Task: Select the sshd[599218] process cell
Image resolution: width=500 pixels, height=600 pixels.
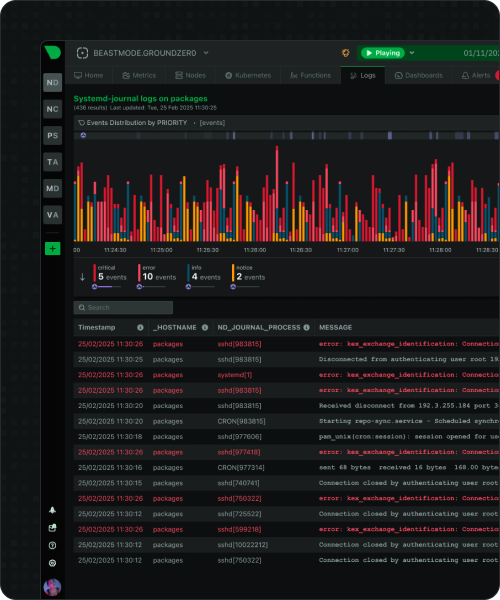Action: 239,530
